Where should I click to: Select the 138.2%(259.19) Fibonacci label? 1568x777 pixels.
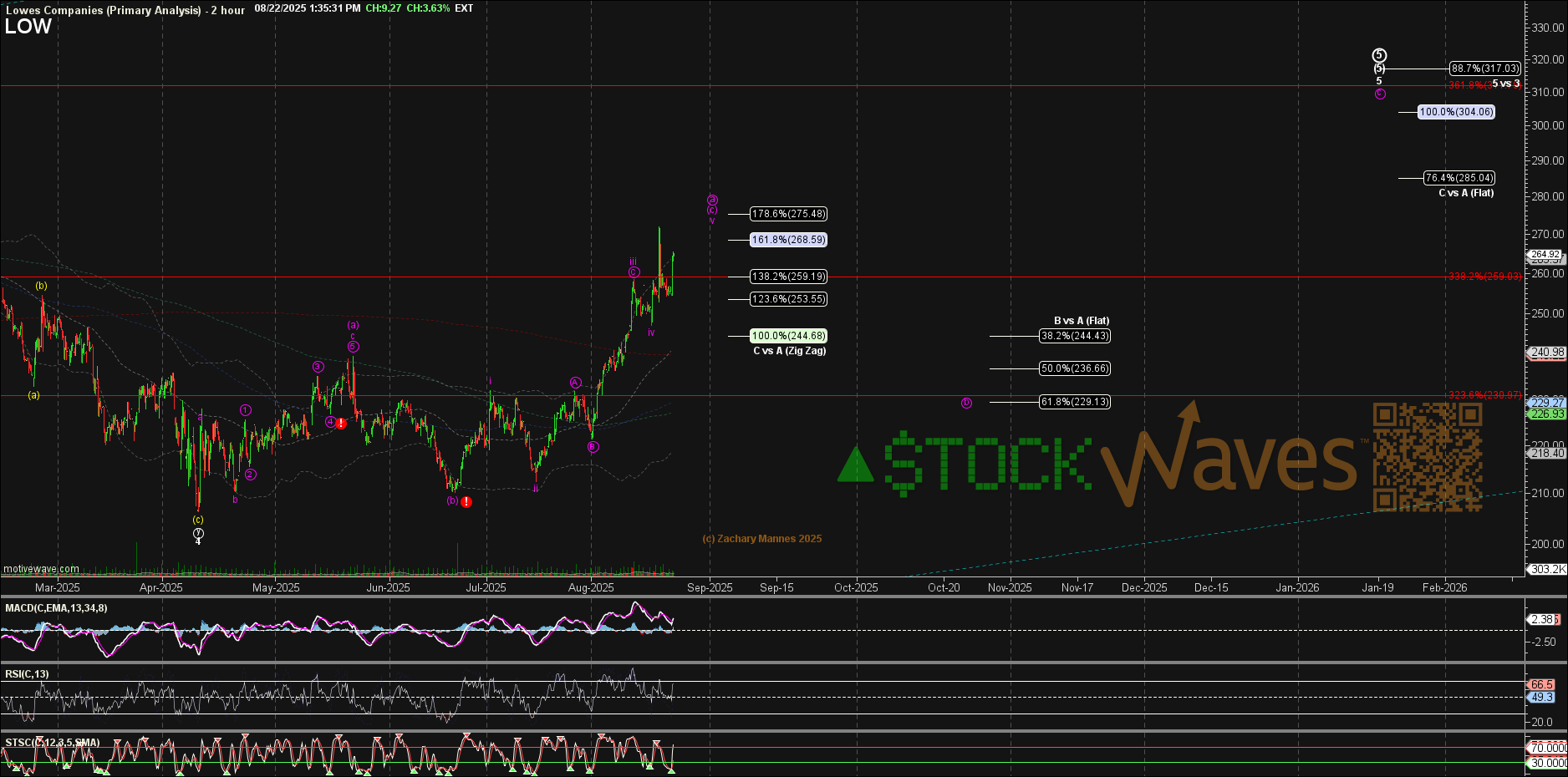[x=789, y=277]
